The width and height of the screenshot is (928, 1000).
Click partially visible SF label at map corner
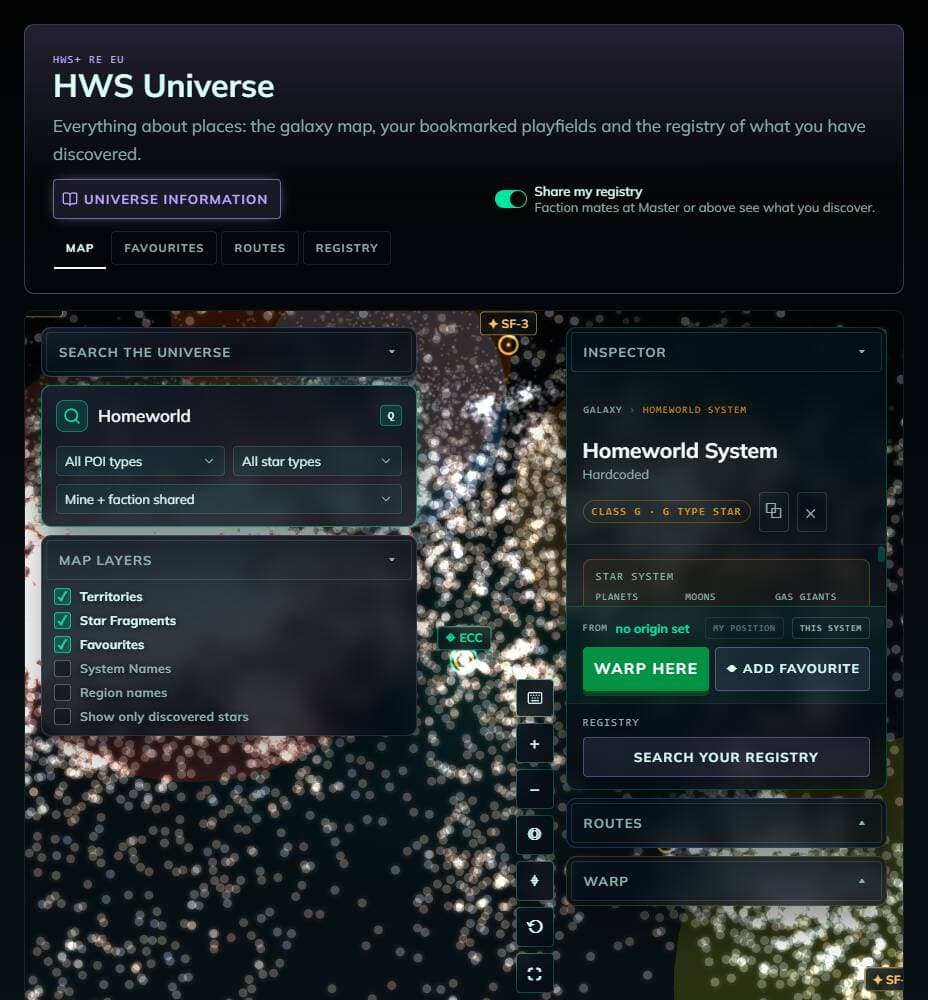click(x=887, y=980)
